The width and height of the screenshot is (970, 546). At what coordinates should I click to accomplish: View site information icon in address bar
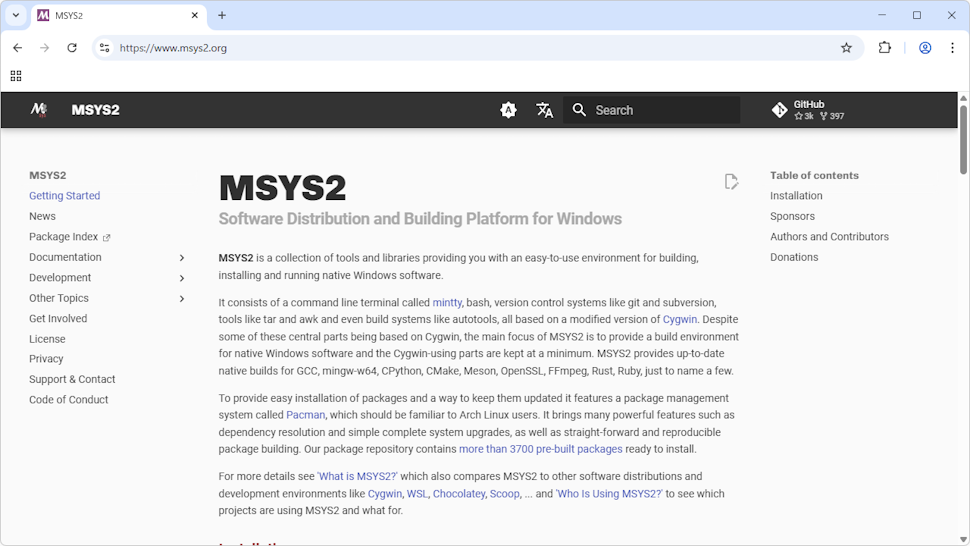pyautogui.click(x=105, y=48)
